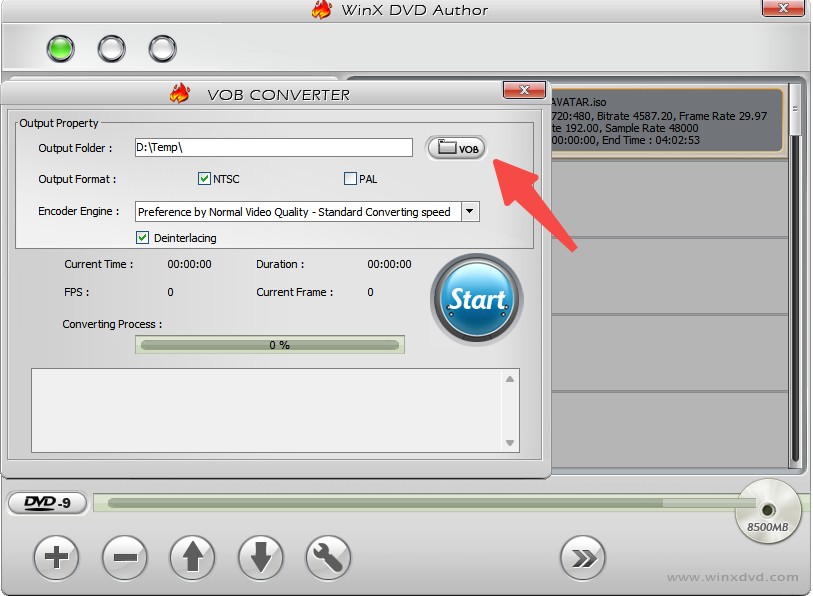Click the green circle button at top
This screenshot has width=813, height=596.
60,48
